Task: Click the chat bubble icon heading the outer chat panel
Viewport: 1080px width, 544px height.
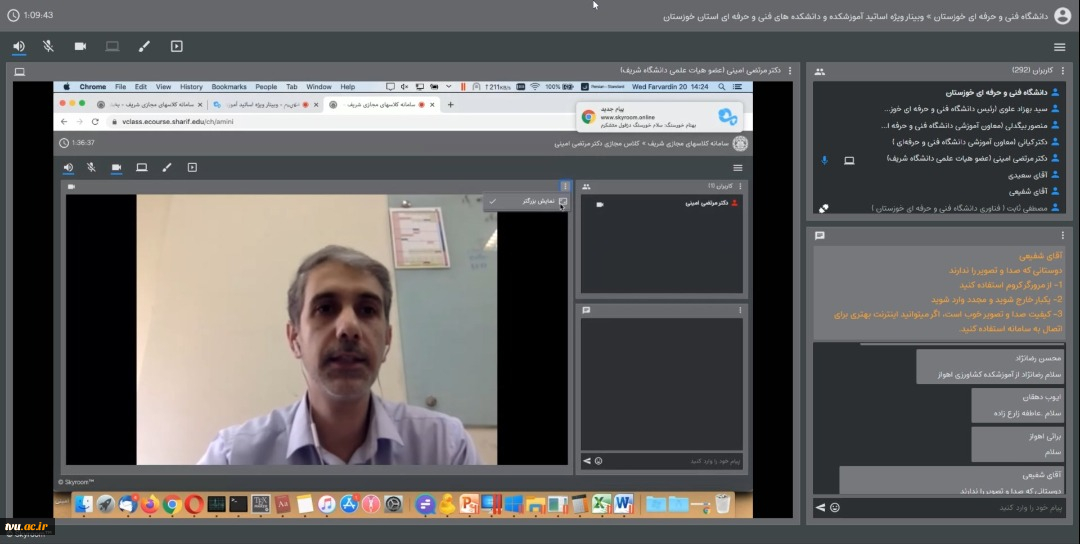Action: tap(820, 235)
